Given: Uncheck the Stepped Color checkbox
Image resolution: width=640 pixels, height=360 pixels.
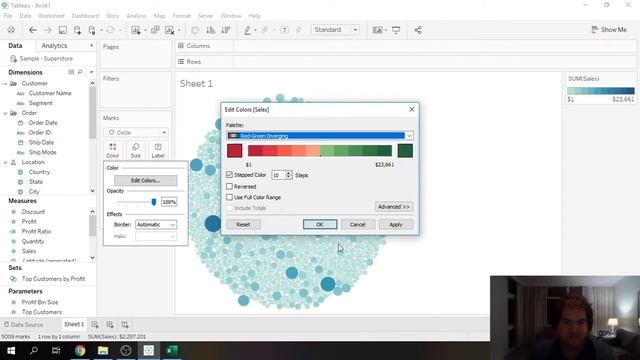Looking at the screenshot, I should click(229, 175).
